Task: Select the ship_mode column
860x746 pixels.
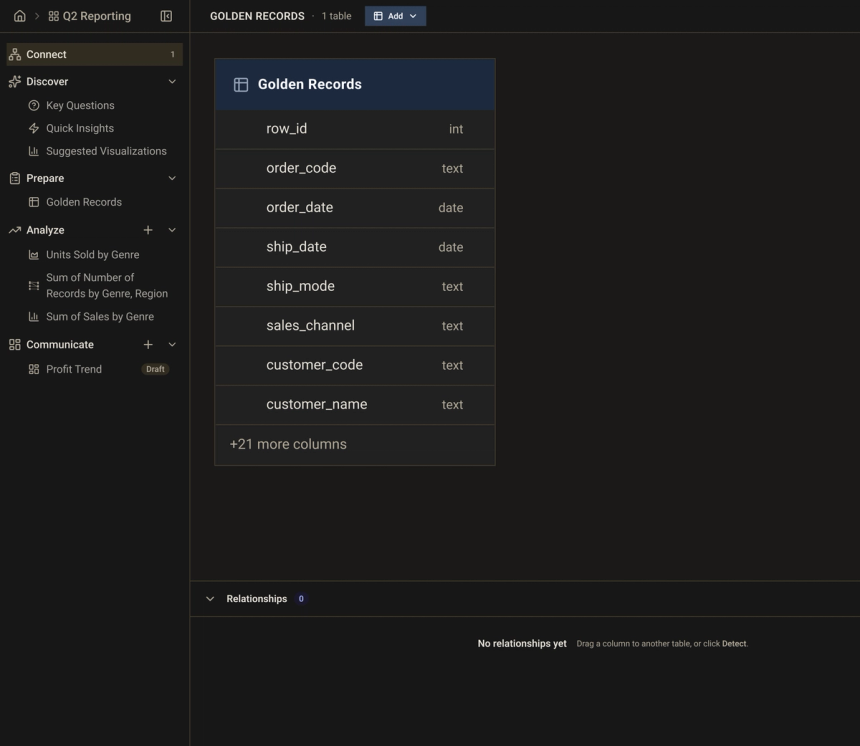Action: point(355,286)
